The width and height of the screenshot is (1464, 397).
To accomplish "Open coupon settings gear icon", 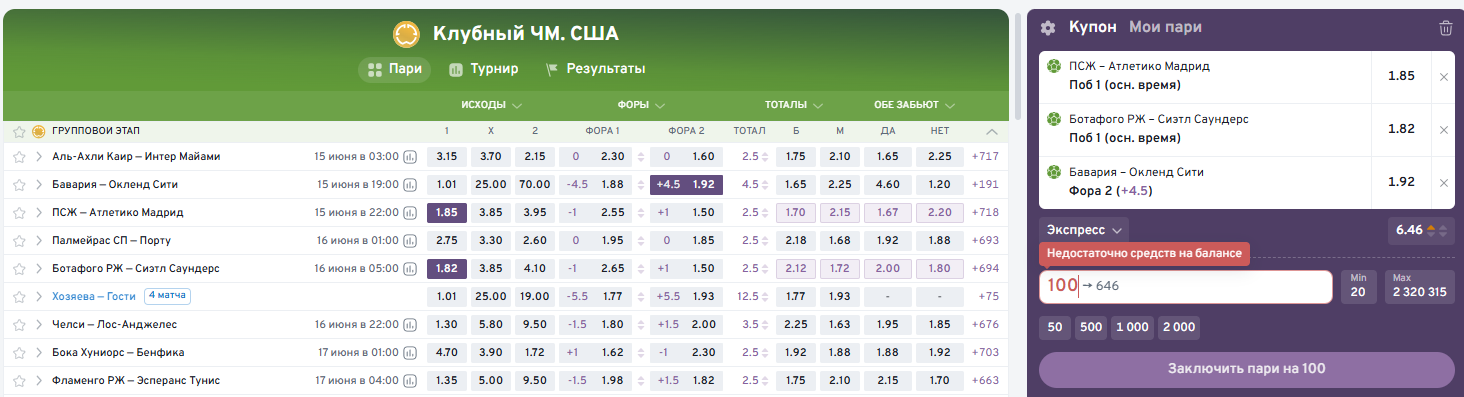I will tap(1048, 28).
